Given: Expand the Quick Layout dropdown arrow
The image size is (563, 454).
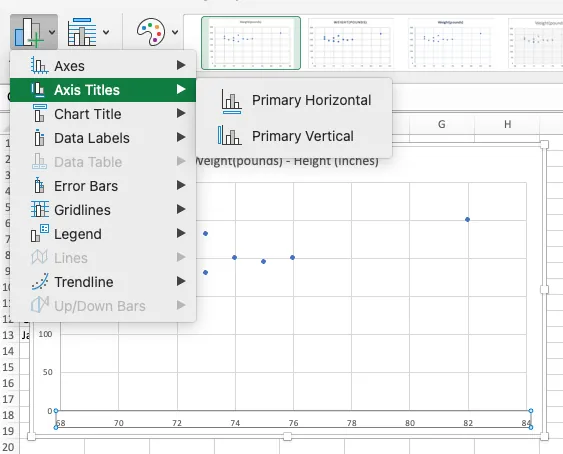Looking at the screenshot, I should pyautogui.click(x=106, y=32).
